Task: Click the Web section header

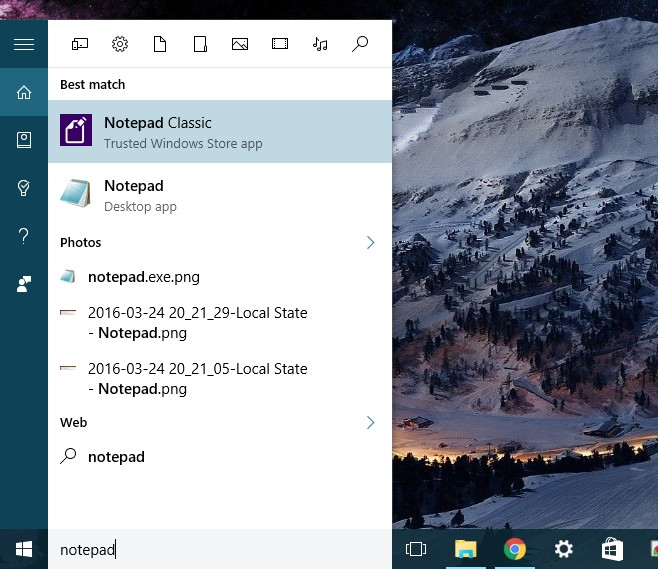Action: click(73, 423)
